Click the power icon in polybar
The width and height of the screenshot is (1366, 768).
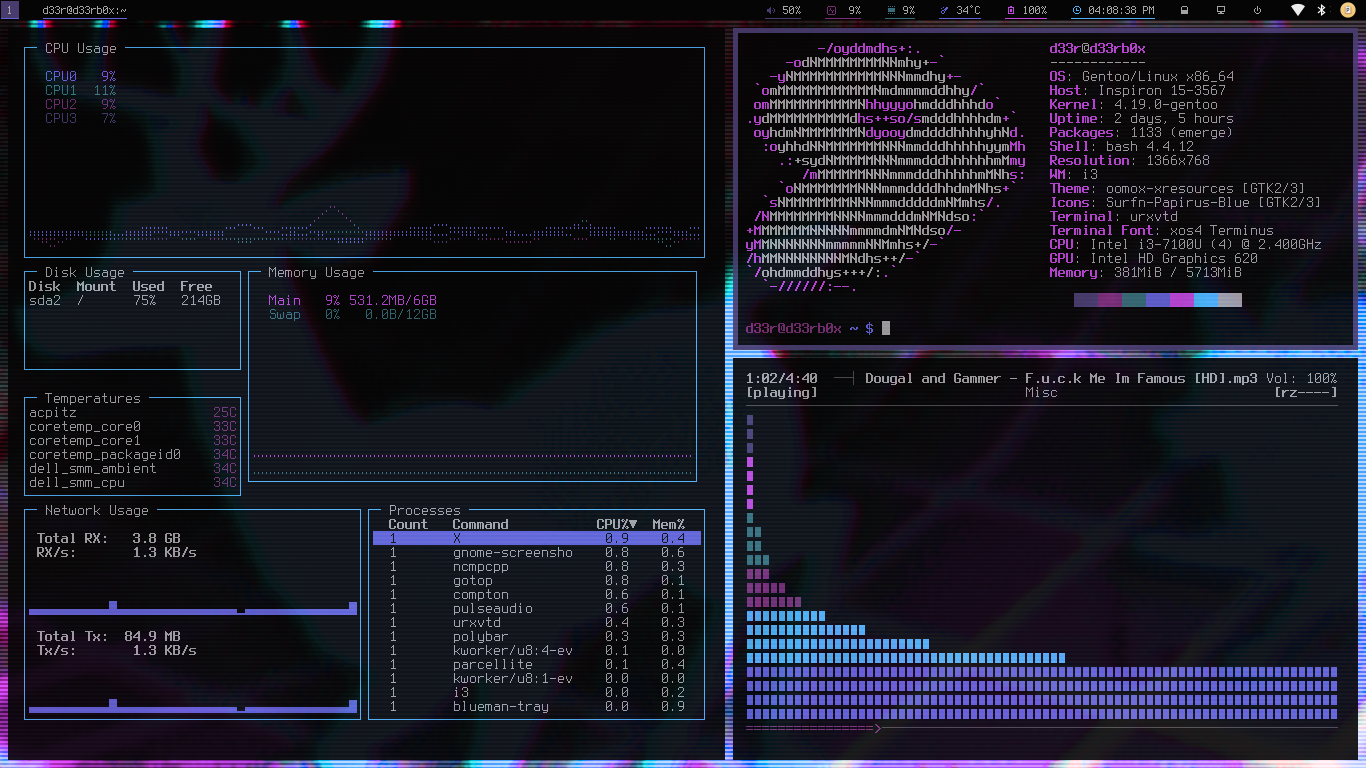click(1257, 10)
